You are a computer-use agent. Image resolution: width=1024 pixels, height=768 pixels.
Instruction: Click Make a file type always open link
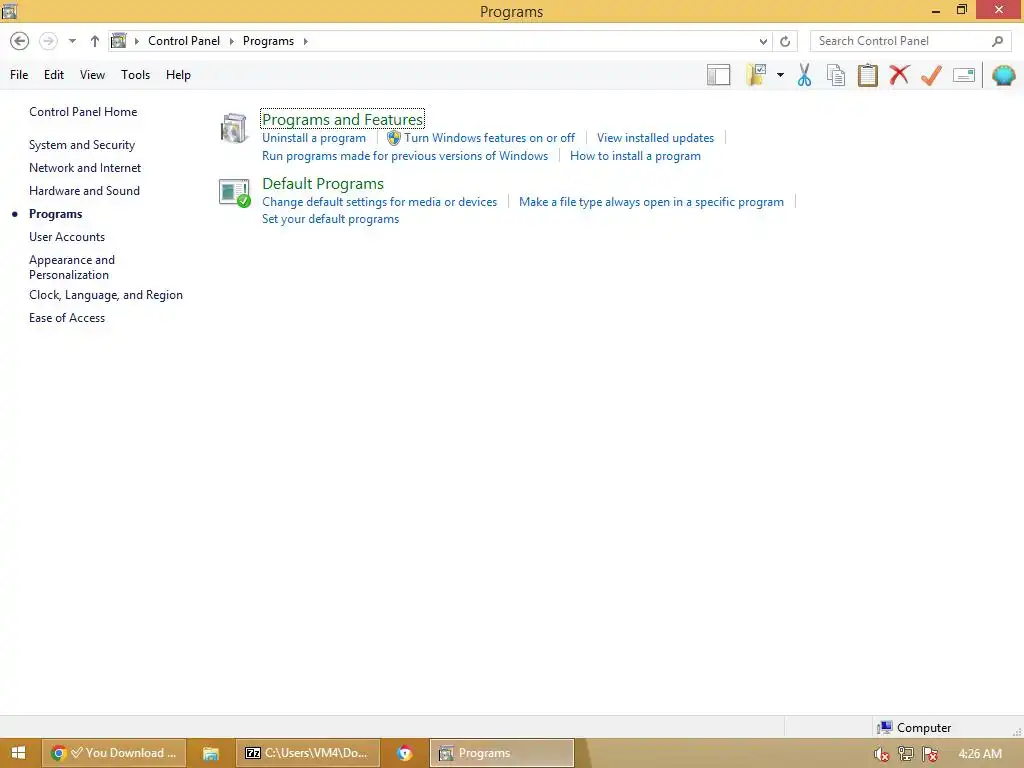[651, 202]
